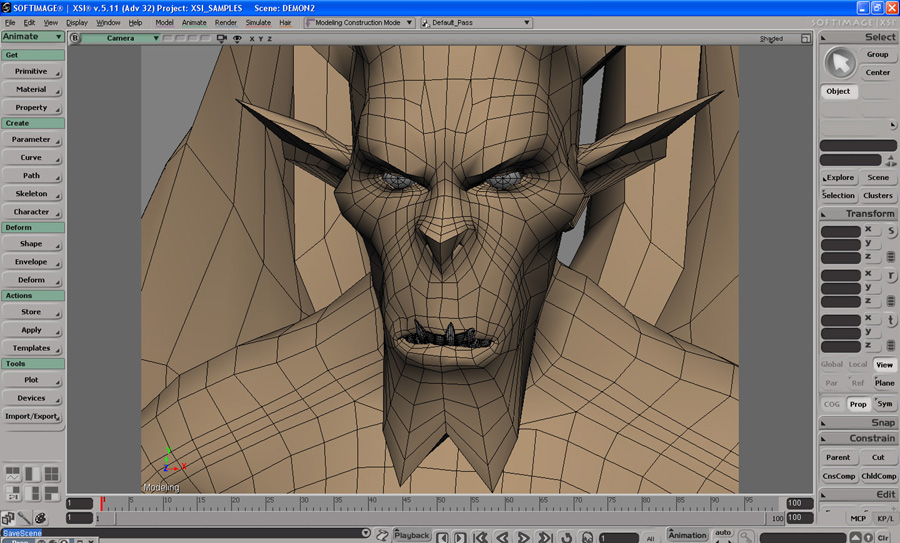Open the viewport camera icon menu
Screen dimensions: 900x543
click(222, 38)
